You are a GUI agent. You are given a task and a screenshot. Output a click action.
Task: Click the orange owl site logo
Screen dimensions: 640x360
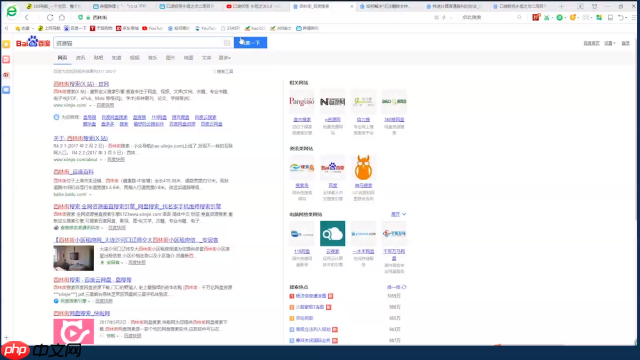click(363, 167)
